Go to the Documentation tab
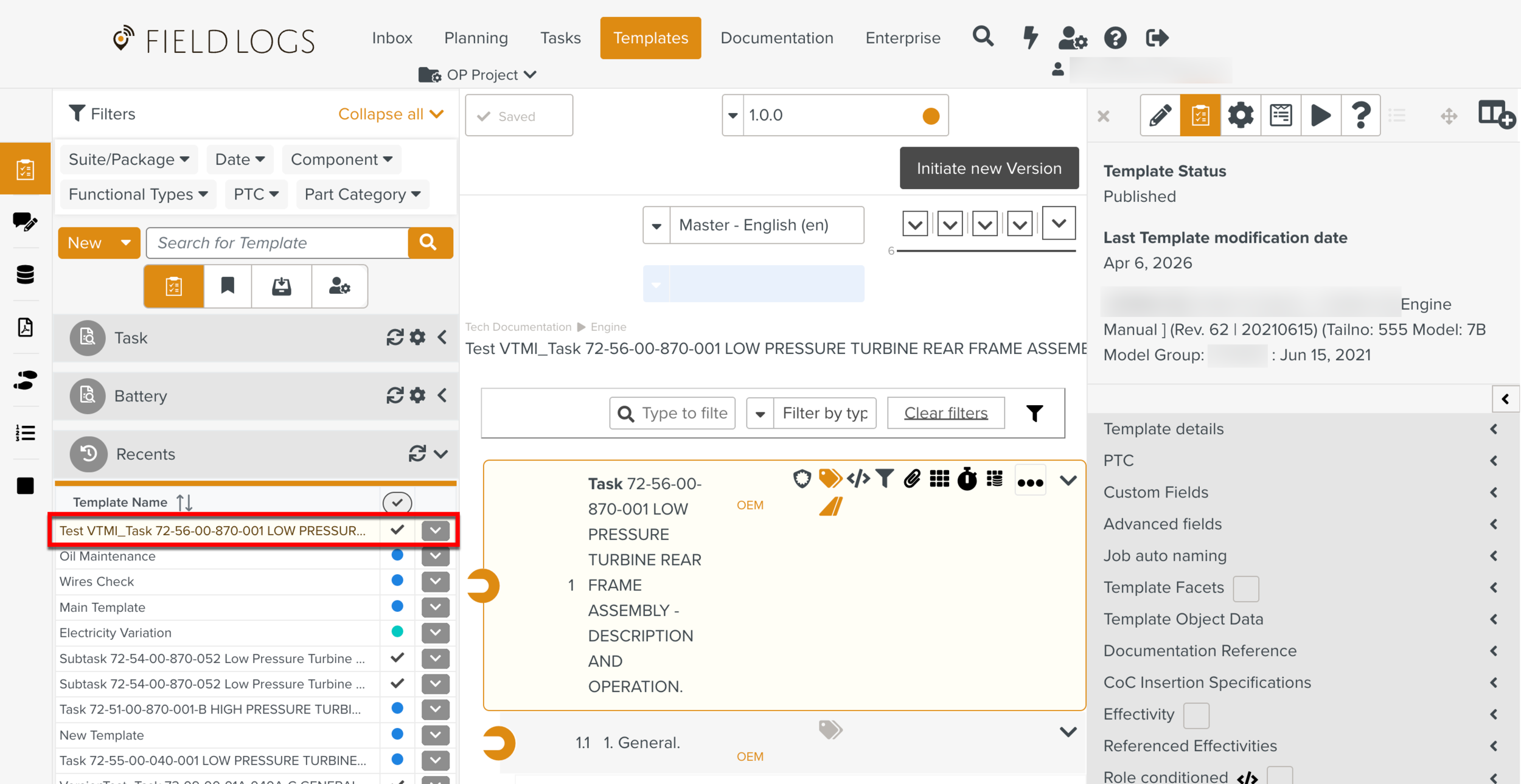The image size is (1521, 784). [x=776, y=38]
